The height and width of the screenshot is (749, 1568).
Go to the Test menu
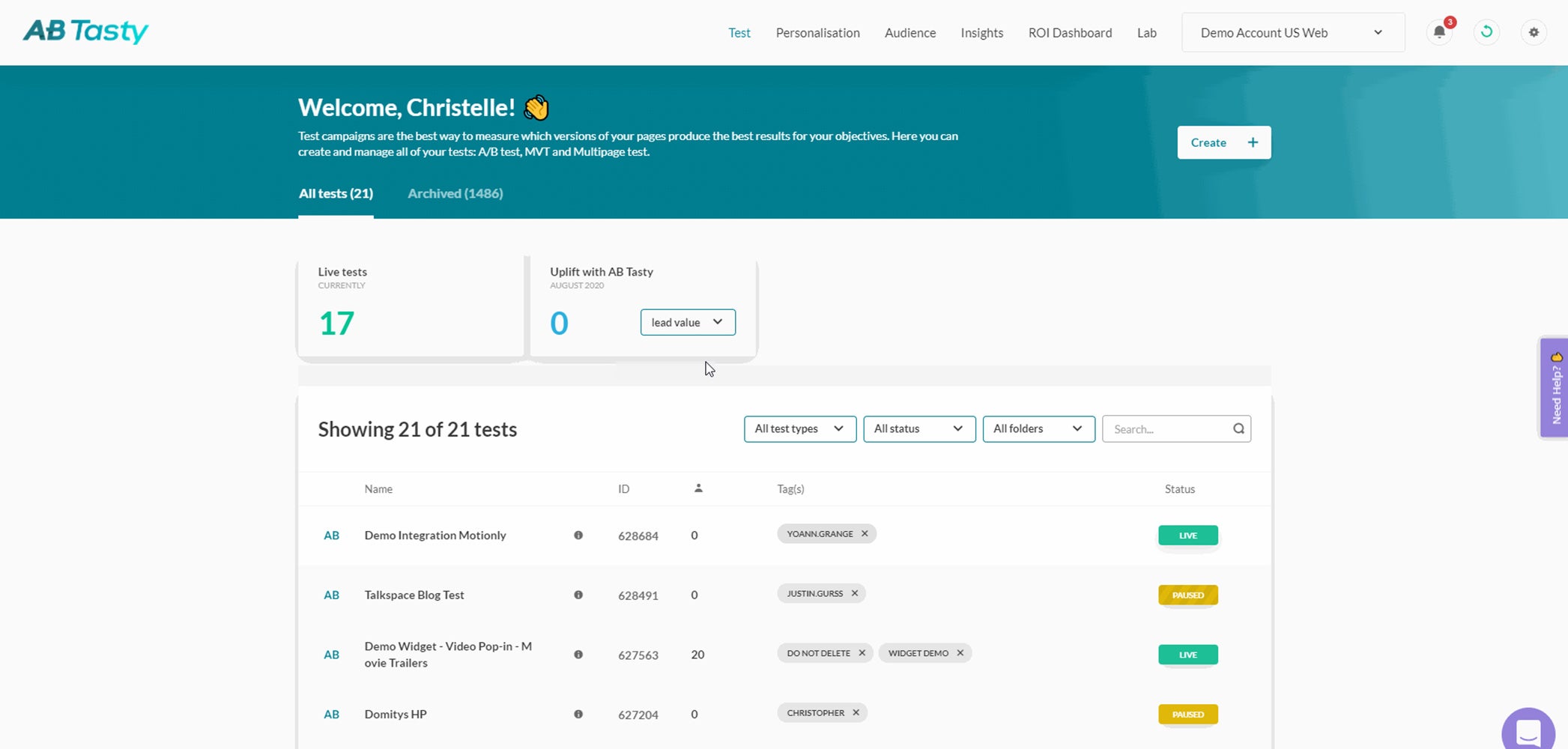pyautogui.click(x=739, y=33)
